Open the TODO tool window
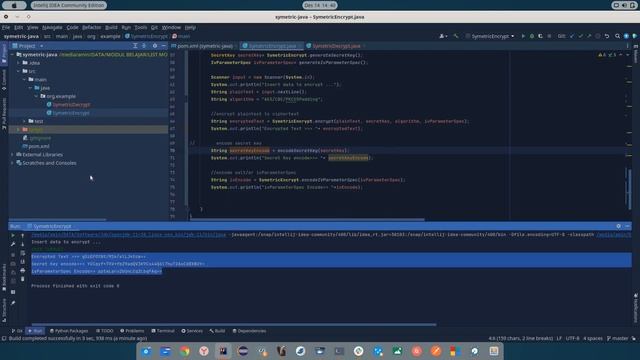The width and height of the screenshot is (640, 360). [x=104, y=331]
